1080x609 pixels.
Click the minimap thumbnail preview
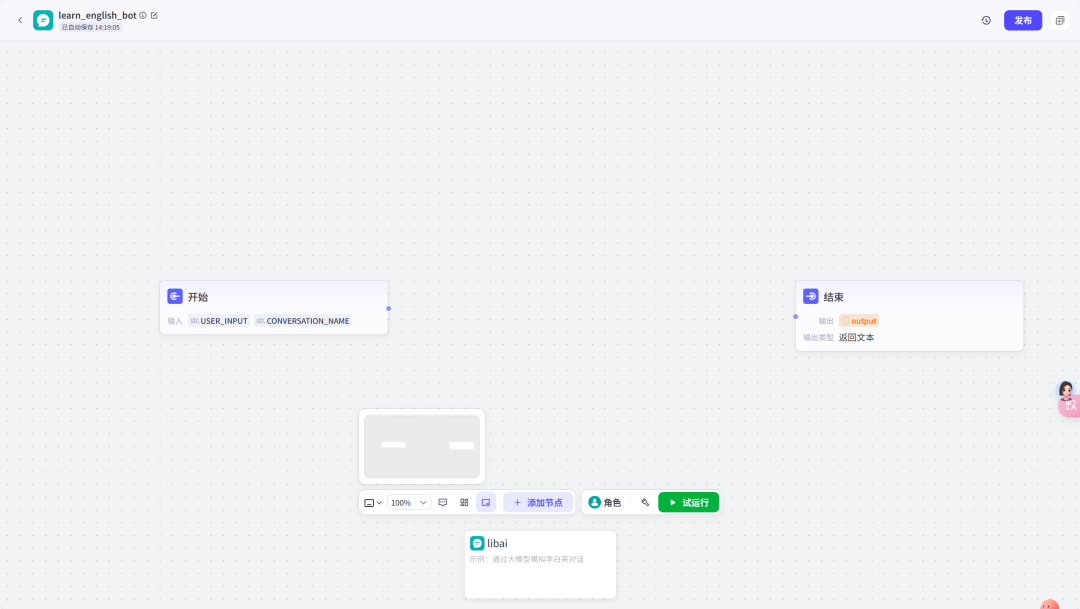422,446
